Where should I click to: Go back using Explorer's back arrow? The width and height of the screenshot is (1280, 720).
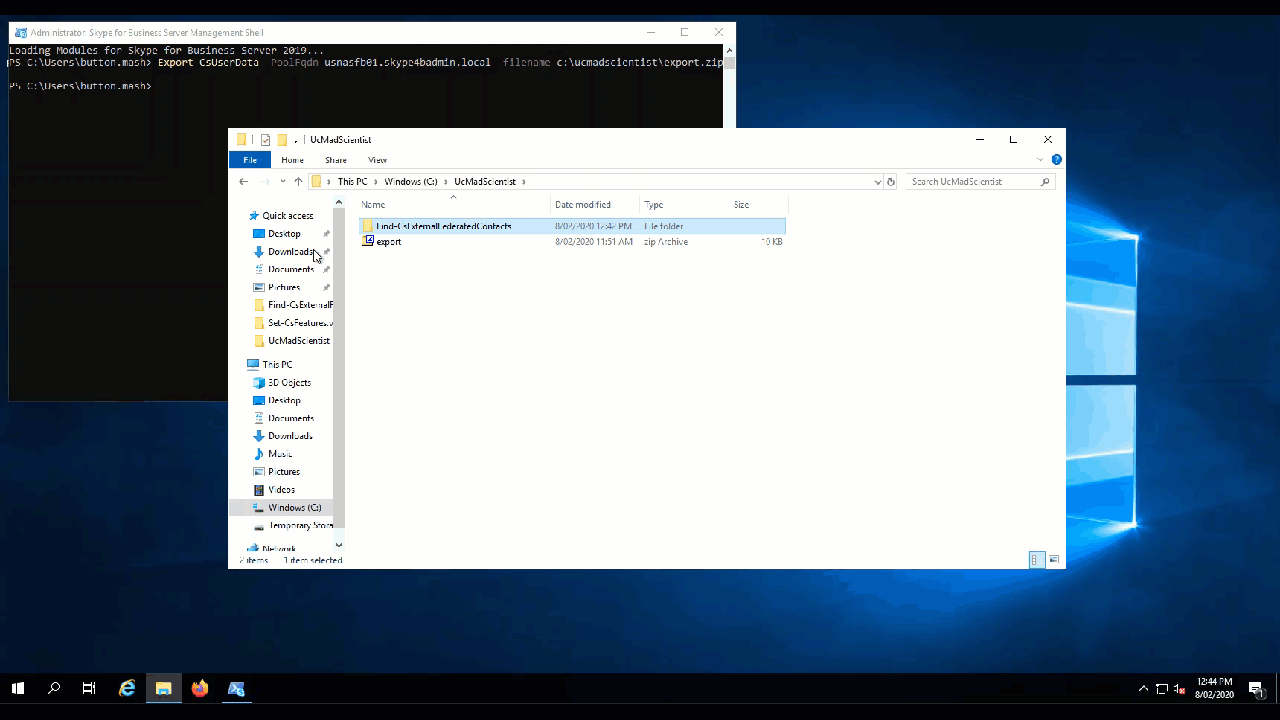pyautogui.click(x=243, y=182)
